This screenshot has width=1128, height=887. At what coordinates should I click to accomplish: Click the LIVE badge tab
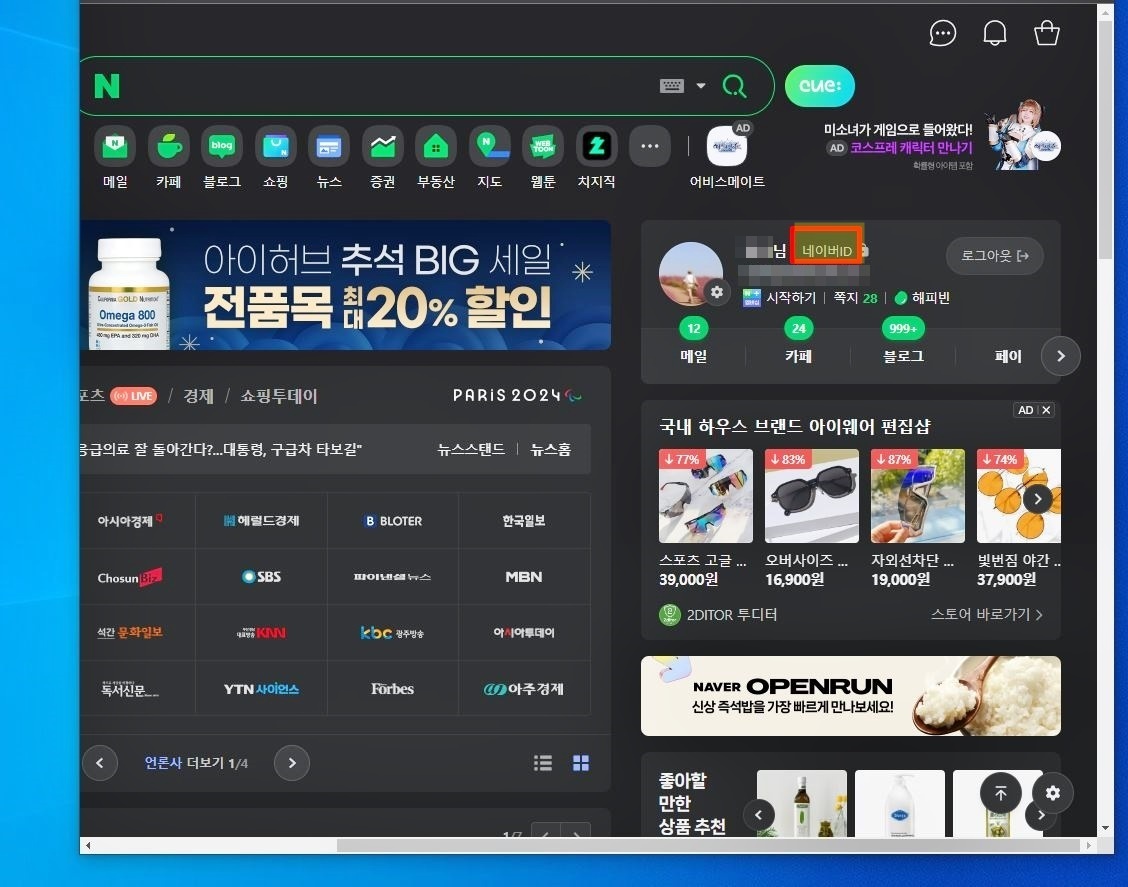pyautogui.click(x=134, y=396)
